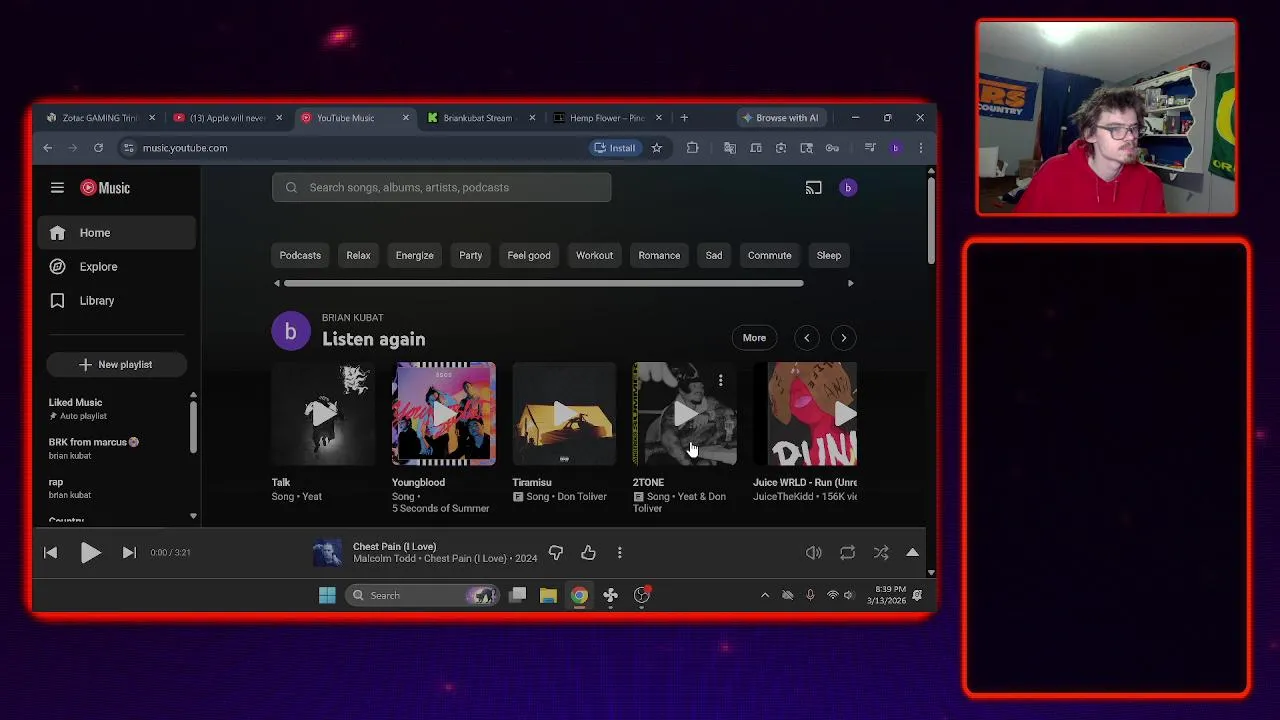Click the chip bar horizontal scrollbar

543,283
